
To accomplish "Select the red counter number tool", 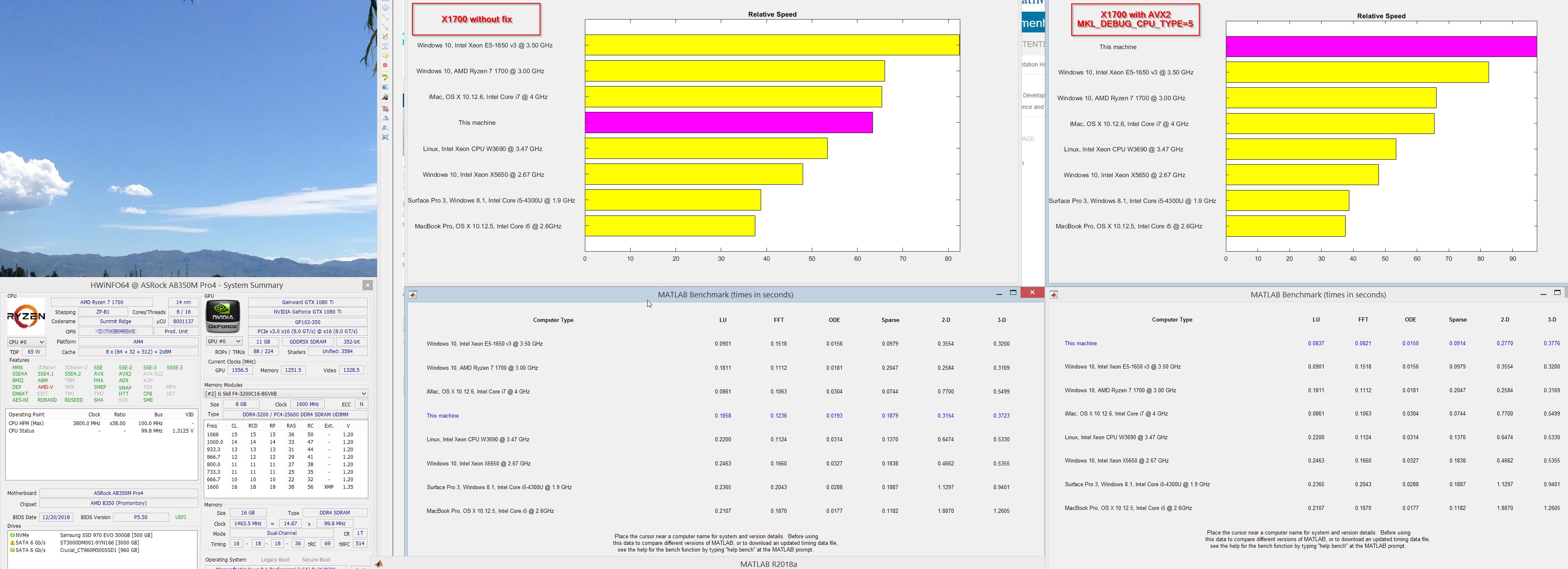I will click(x=385, y=65).
